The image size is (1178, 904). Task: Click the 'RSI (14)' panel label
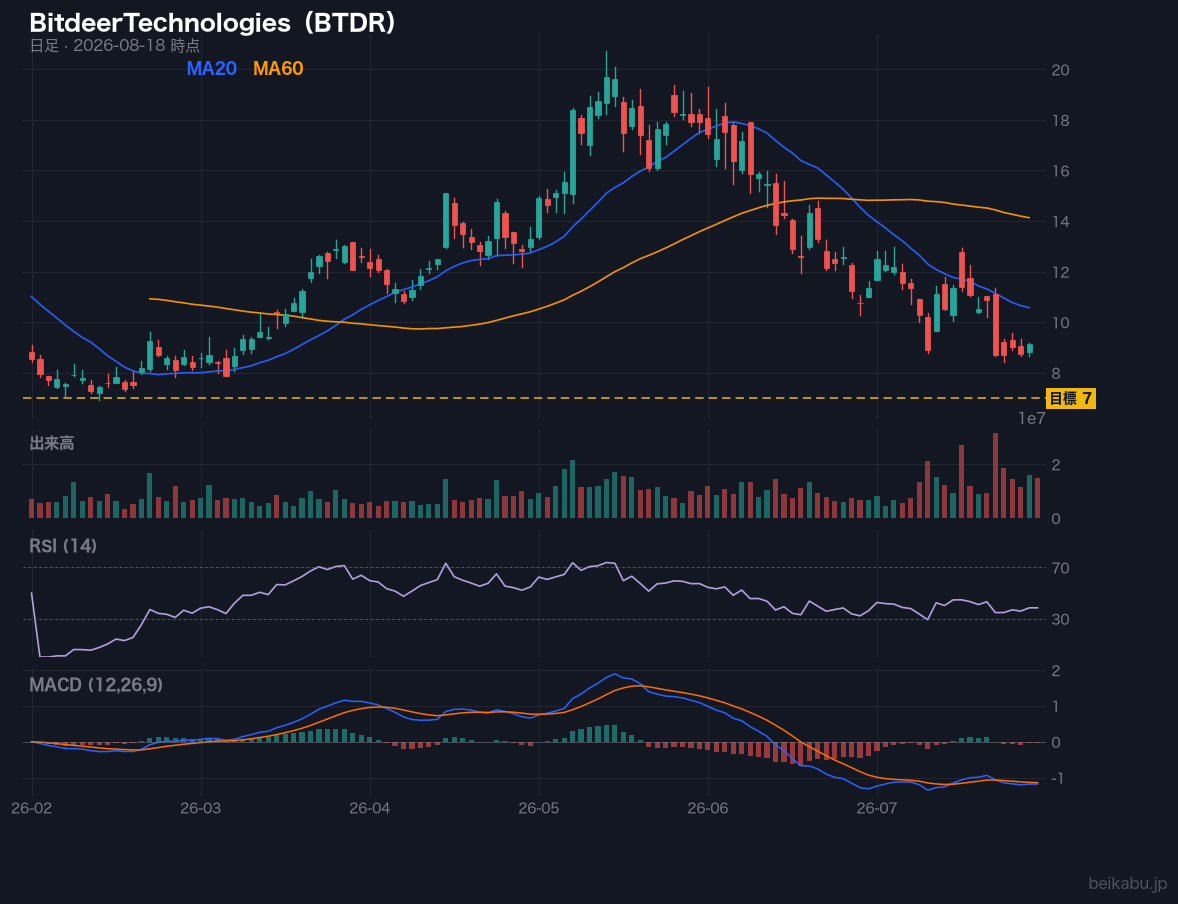63,546
